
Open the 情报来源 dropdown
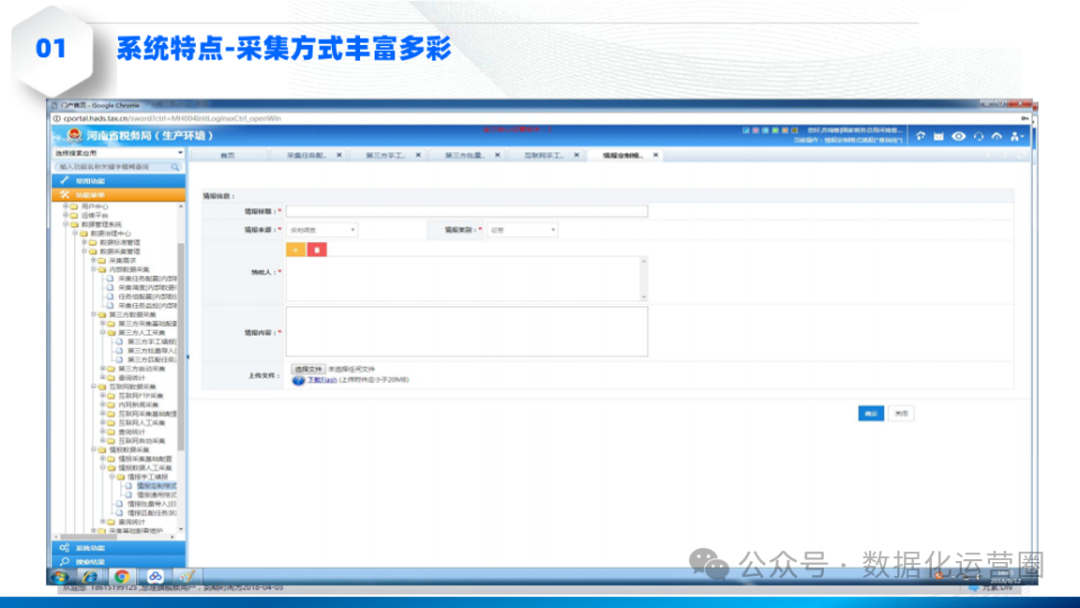(x=321, y=230)
